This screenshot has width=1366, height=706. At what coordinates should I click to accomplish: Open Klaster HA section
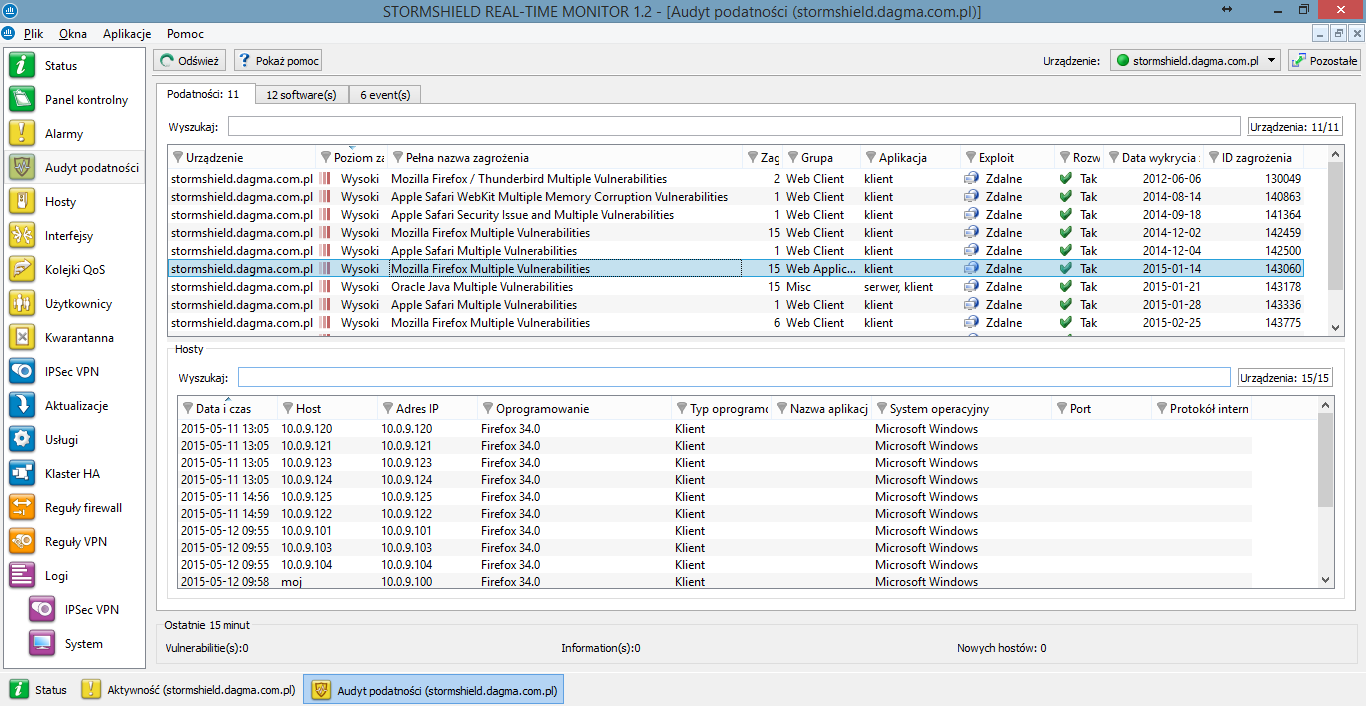tap(75, 474)
